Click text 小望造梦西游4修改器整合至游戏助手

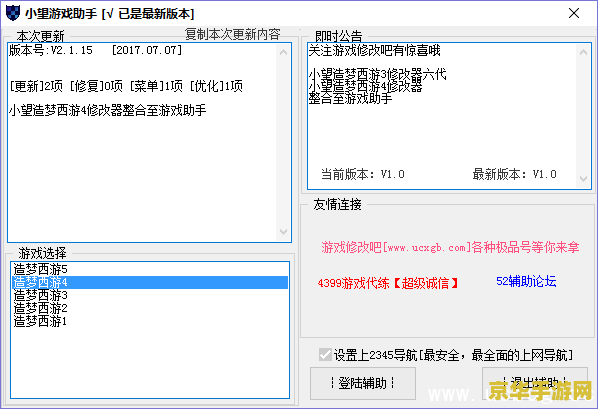coord(108,111)
